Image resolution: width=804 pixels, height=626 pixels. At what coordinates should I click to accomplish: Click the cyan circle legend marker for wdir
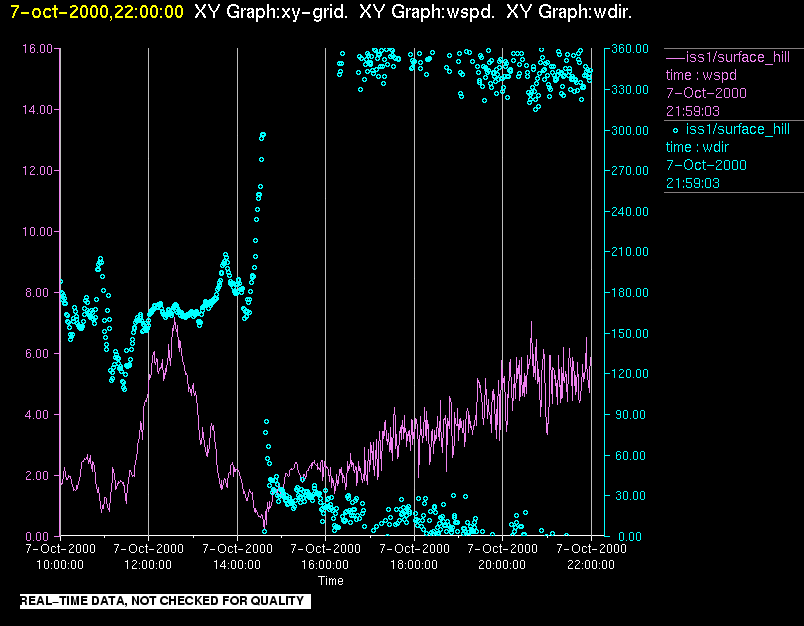click(675, 130)
